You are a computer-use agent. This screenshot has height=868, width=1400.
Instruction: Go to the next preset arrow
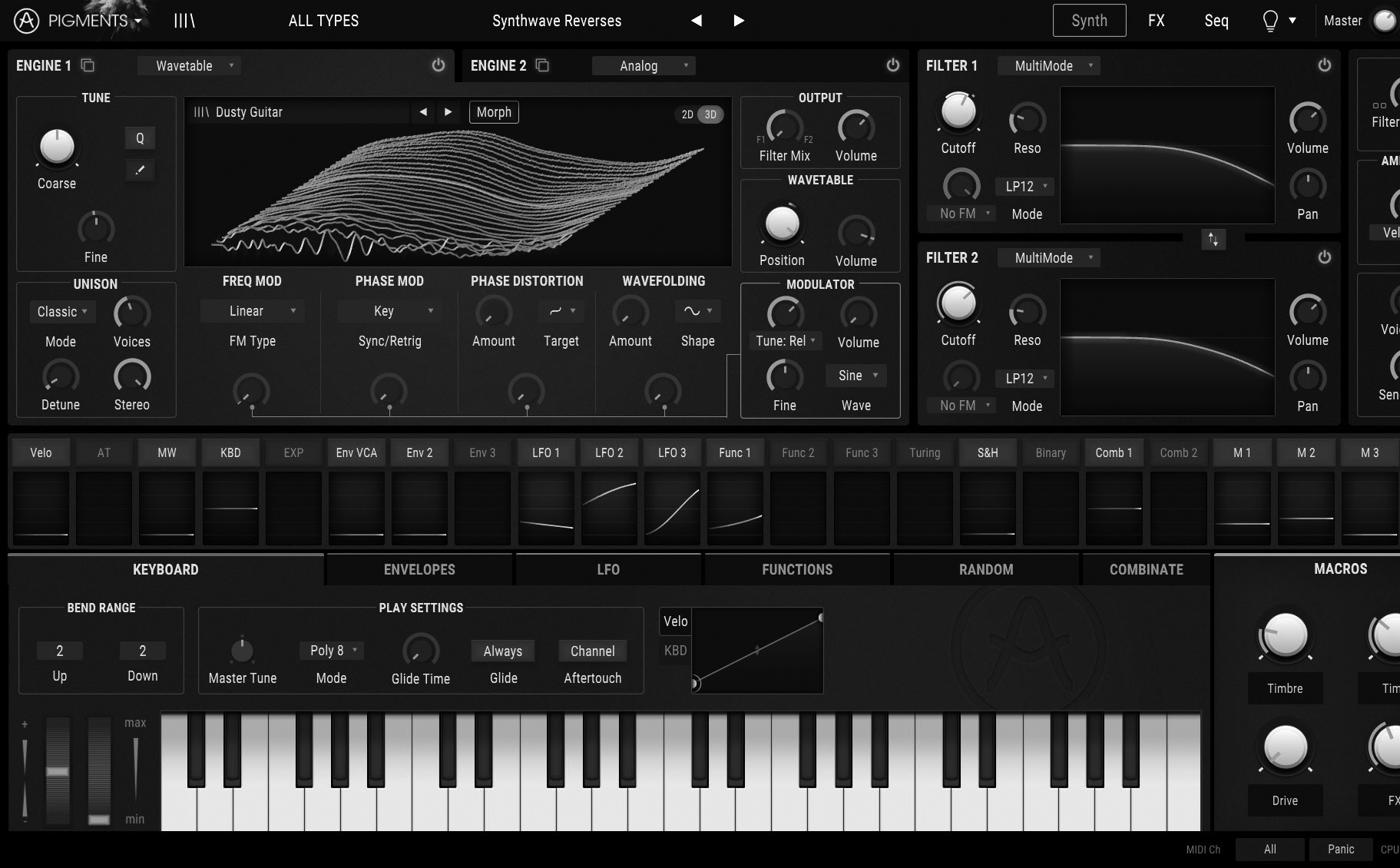pyautogui.click(x=739, y=21)
